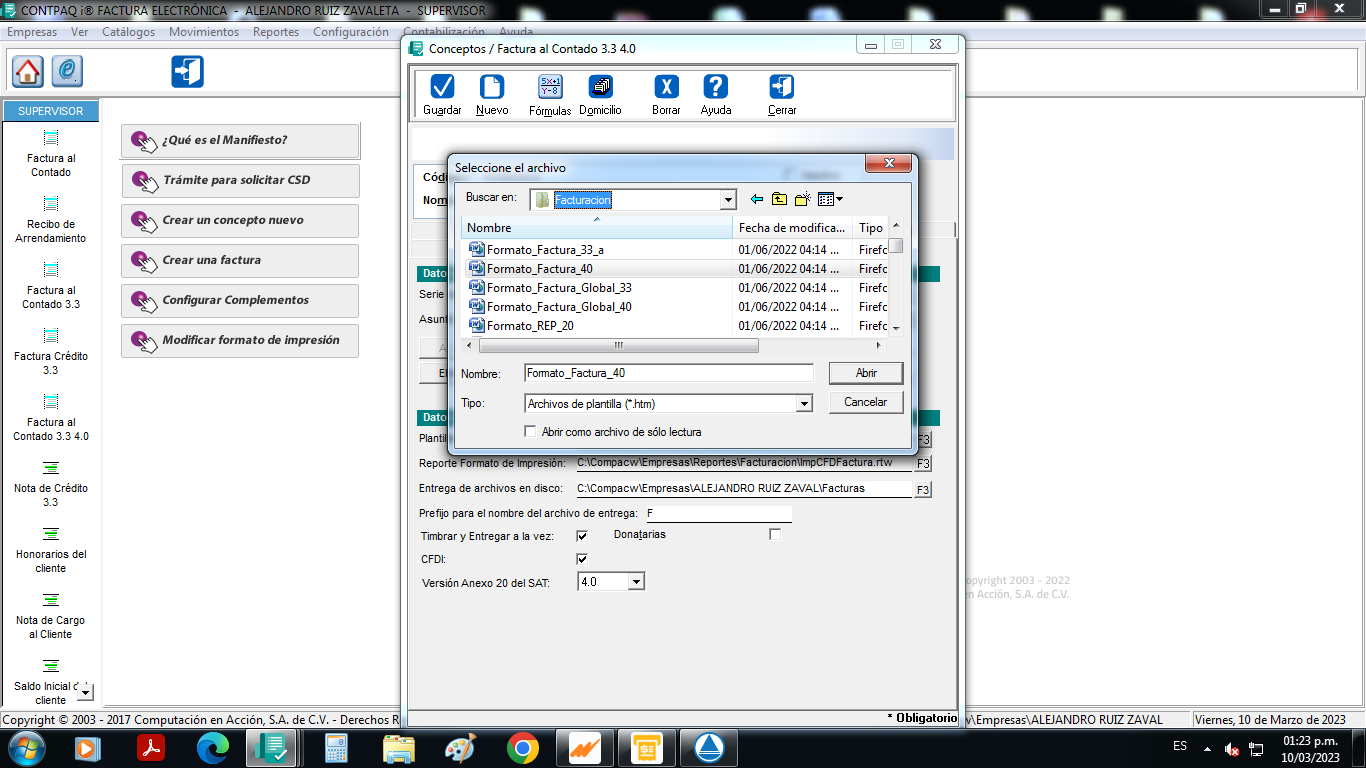
Task: Click the Prefijo para el nombre input field
Action: (718, 513)
